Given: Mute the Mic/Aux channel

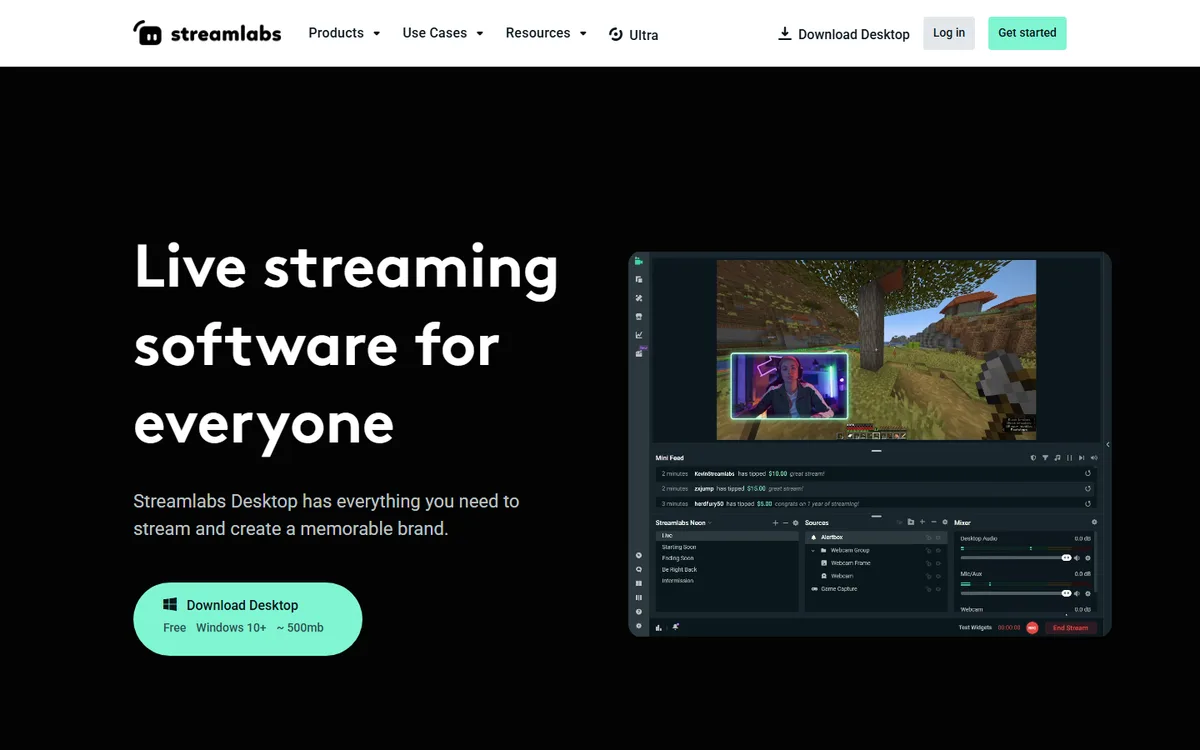Looking at the screenshot, I should point(1077,594).
